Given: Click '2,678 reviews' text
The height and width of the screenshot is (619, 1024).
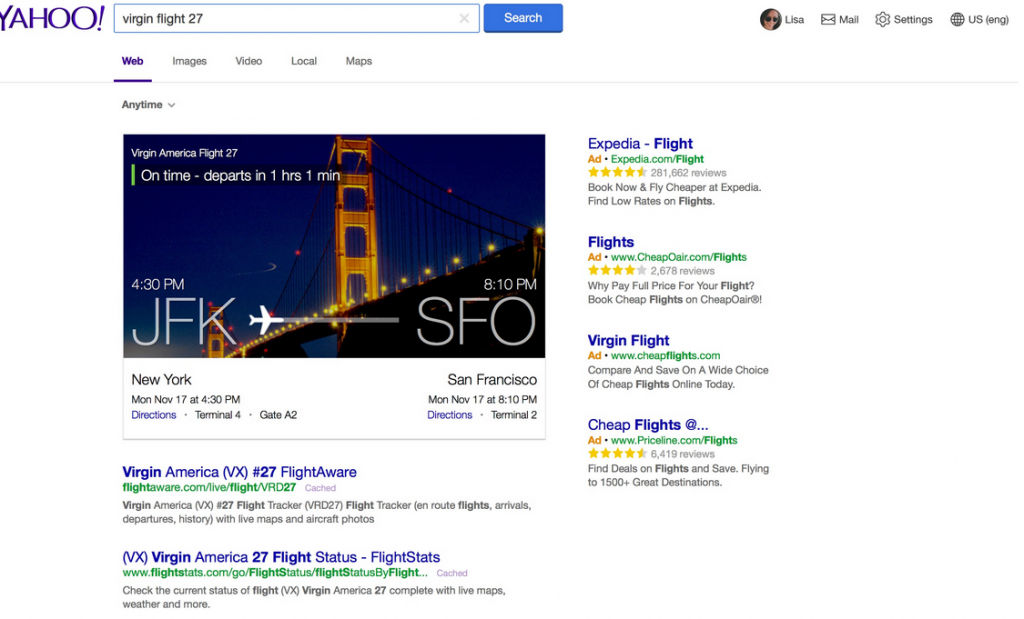Looking at the screenshot, I should (682, 271).
